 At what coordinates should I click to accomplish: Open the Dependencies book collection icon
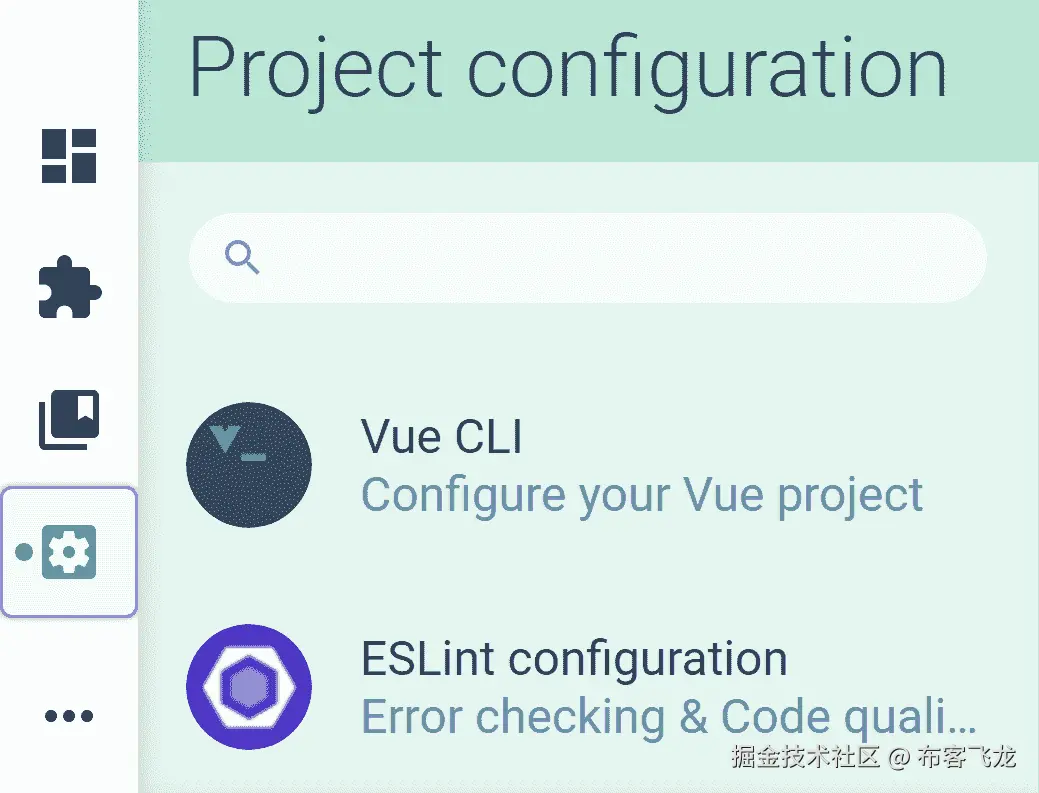coord(69,419)
